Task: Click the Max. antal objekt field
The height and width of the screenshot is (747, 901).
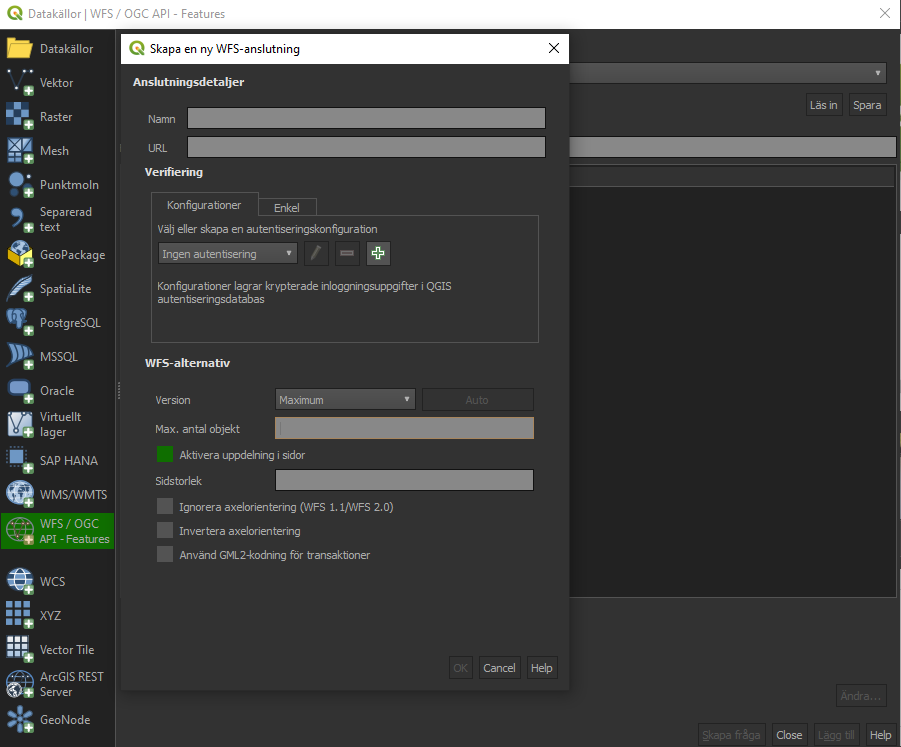Action: point(405,428)
